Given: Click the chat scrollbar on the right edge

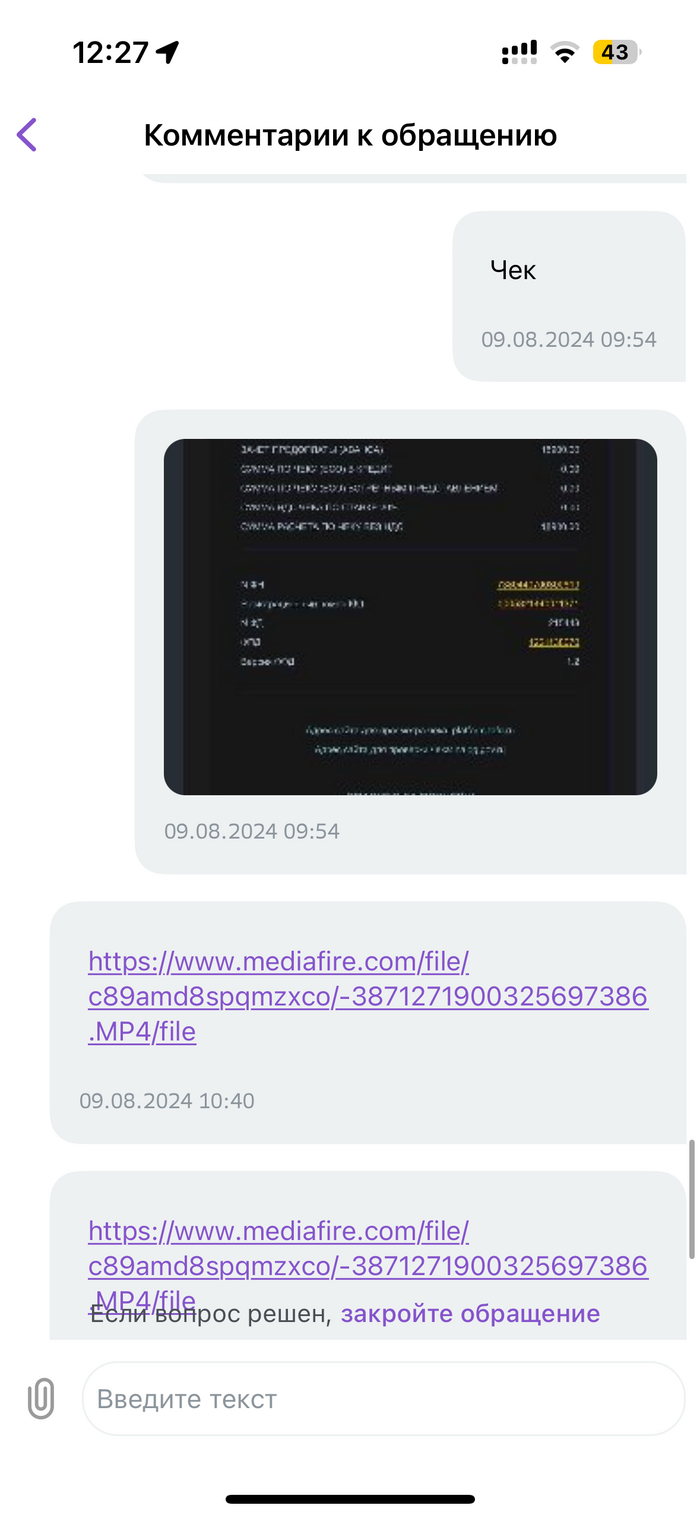Looking at the screenshot, I should pos(691,1199).
